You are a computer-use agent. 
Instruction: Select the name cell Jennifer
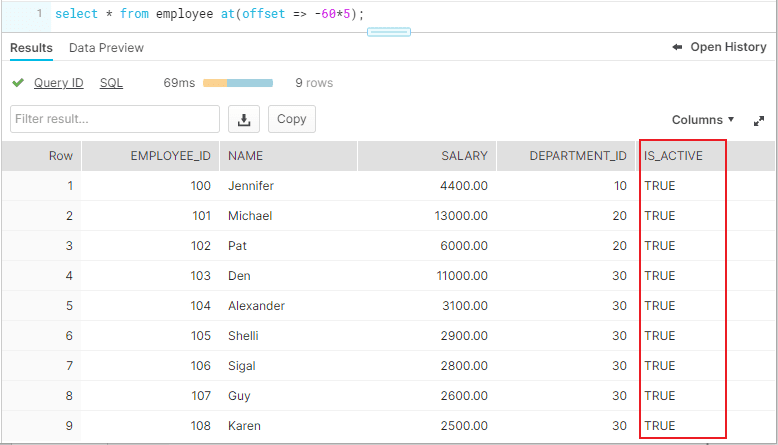(x=251, y=186)
